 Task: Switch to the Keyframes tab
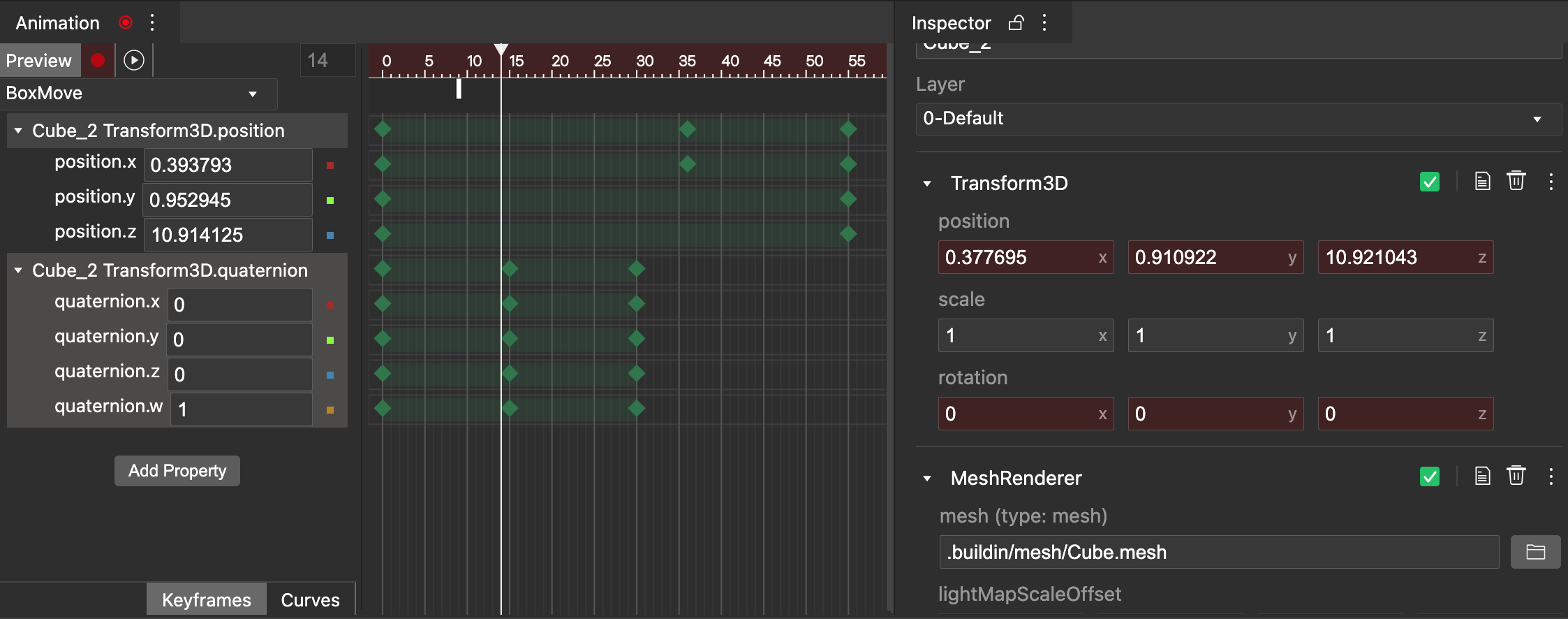tap(207, 599)
